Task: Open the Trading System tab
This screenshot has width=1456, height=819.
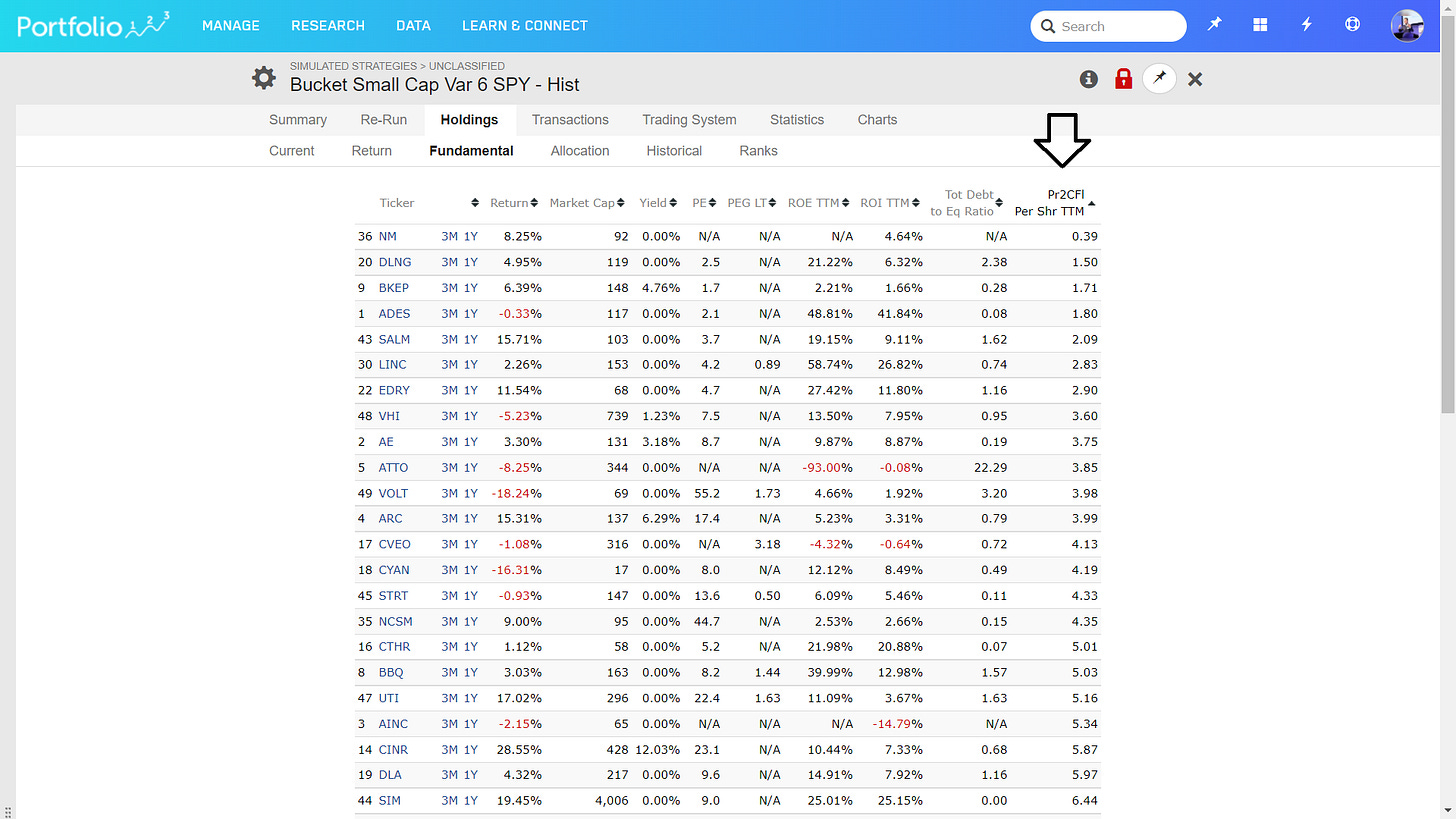Action: (689, 120)
